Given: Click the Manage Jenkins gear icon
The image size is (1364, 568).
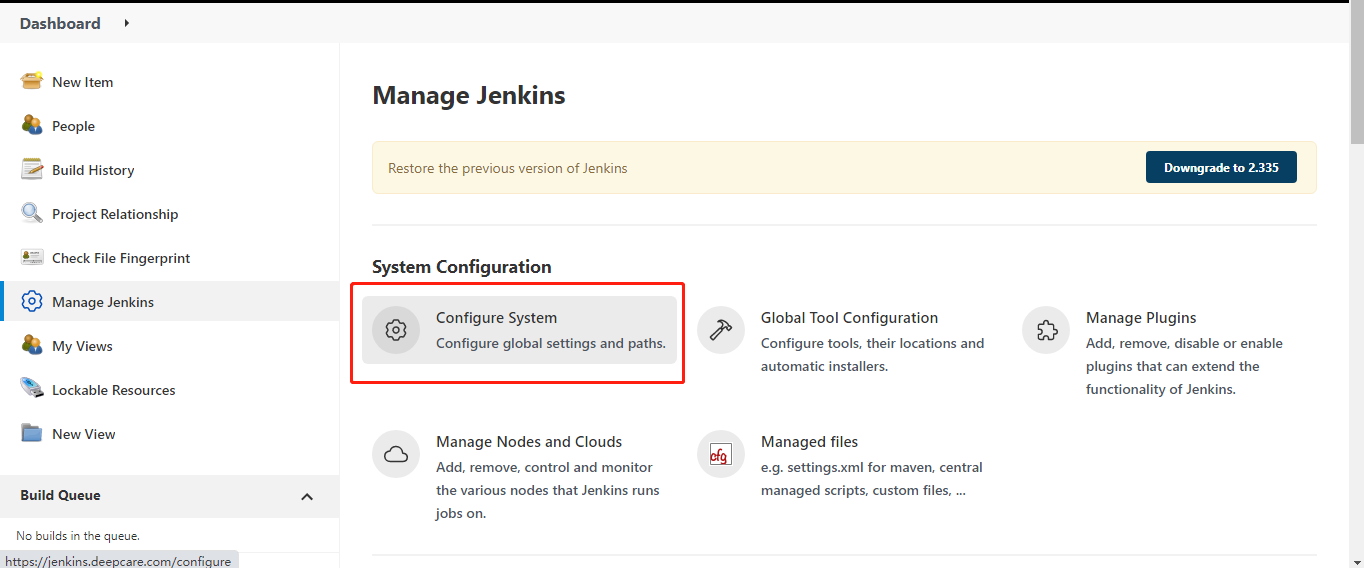Looking at the screenshot, I should tap(32, 301).
